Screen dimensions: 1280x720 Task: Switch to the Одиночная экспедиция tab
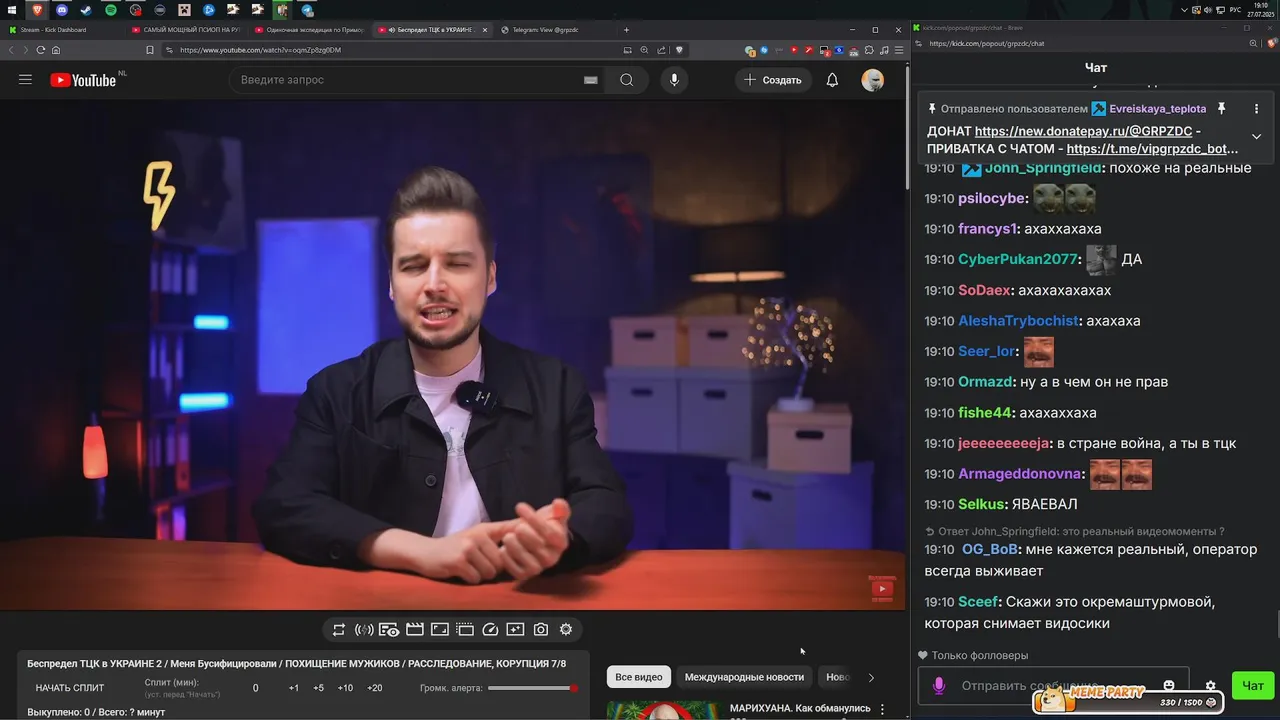[307, 30]
